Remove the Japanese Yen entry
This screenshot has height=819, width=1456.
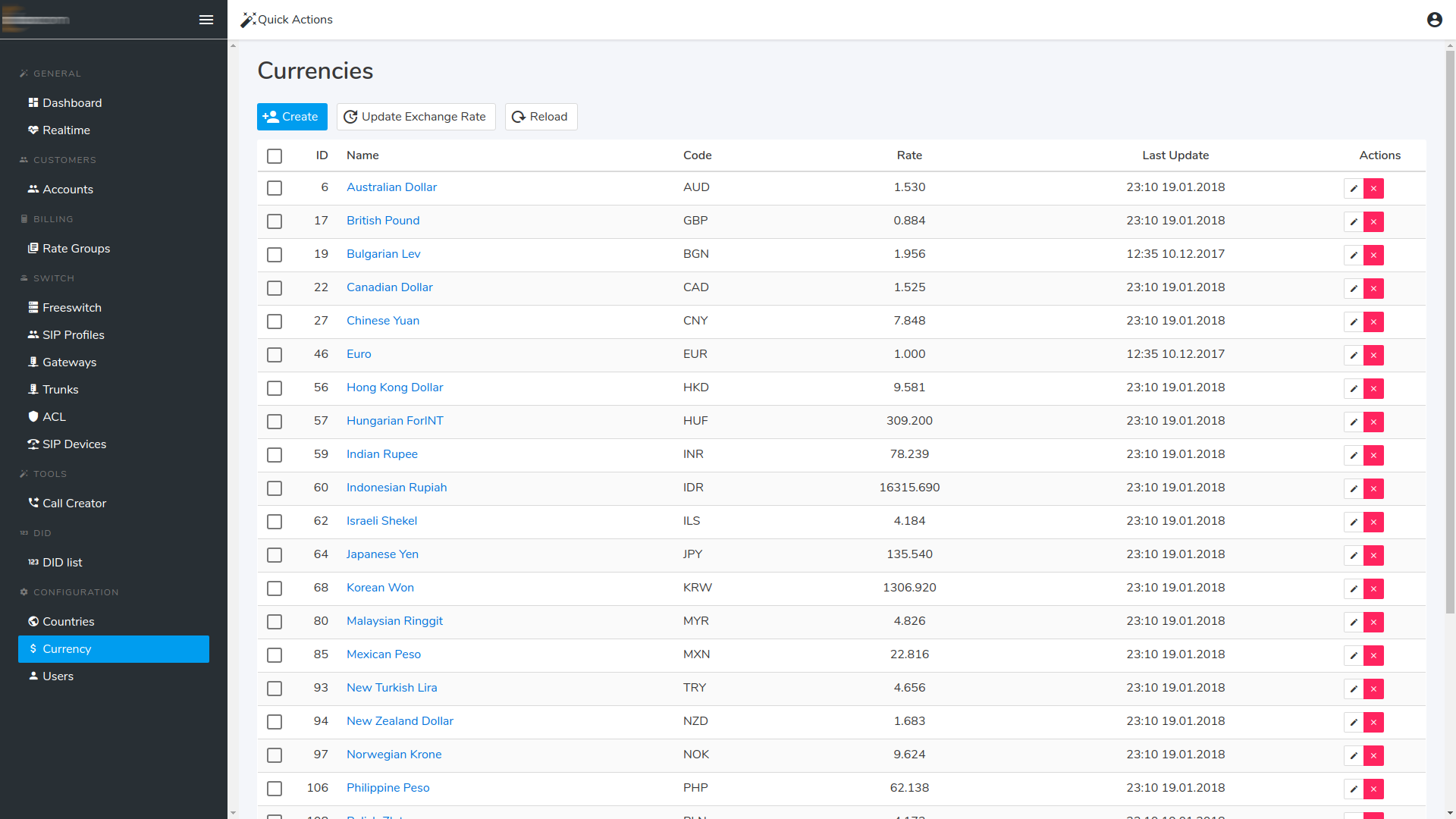pos(1373,555)
